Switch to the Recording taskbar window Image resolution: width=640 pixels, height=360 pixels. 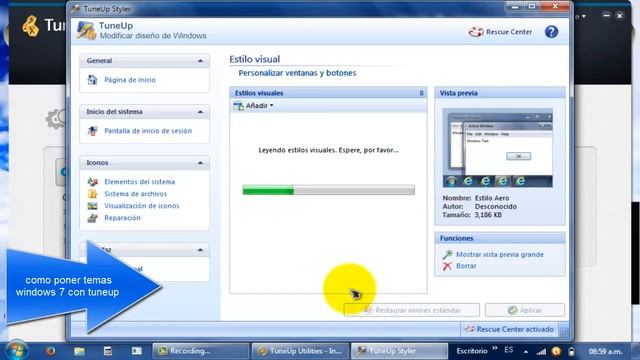point(201,351)
